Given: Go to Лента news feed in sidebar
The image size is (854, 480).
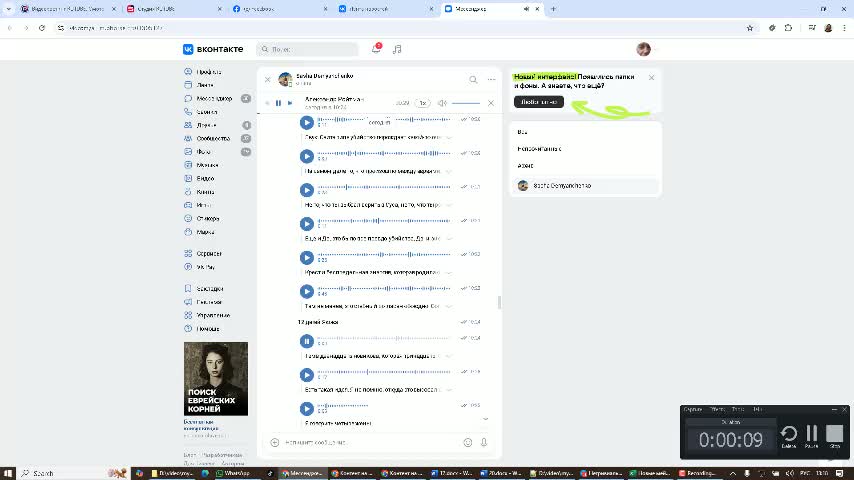Looking at the screenshot, I should coord(205,85).
